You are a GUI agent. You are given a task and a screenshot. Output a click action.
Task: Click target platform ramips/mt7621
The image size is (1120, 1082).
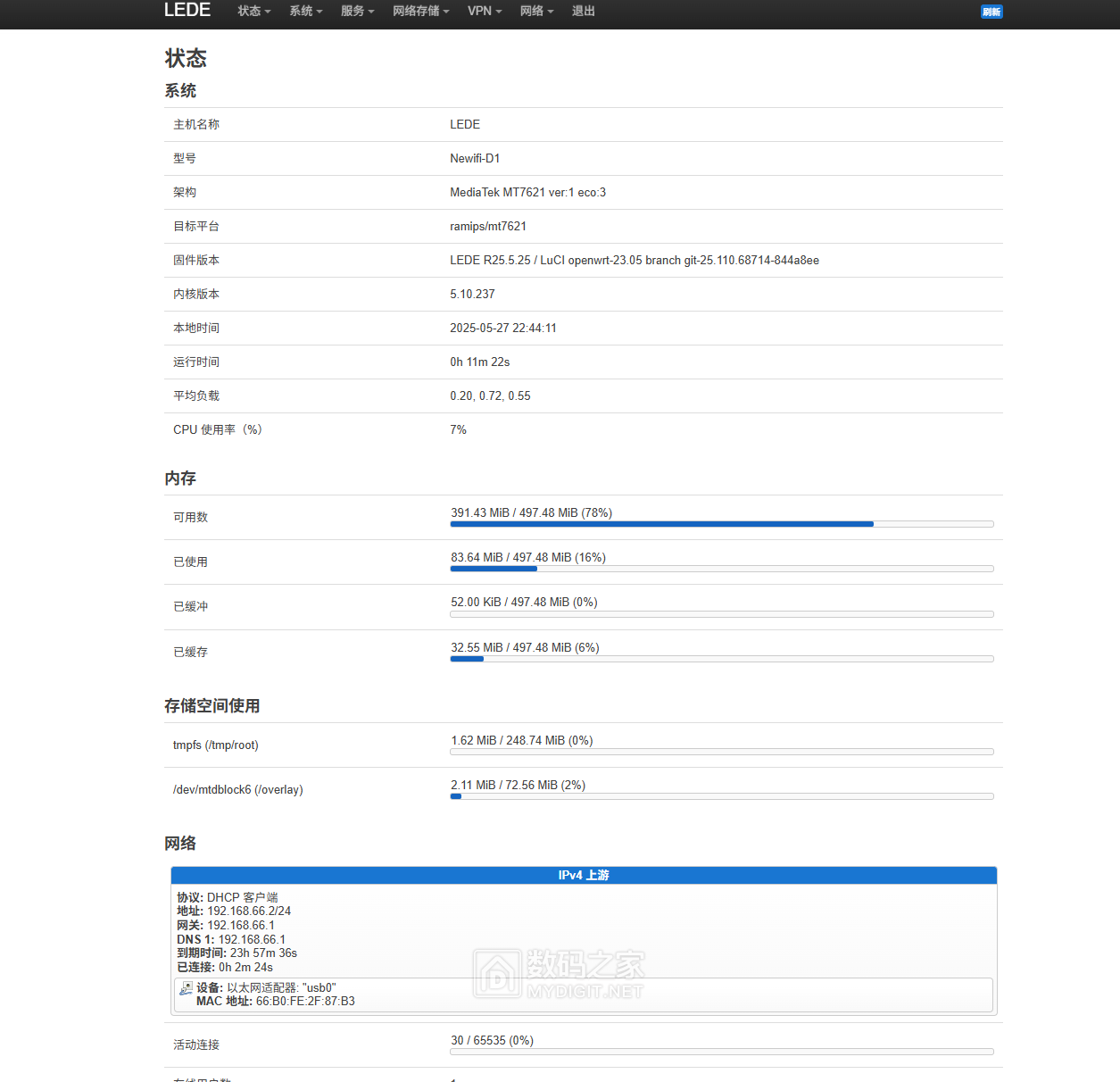[488, 227]
